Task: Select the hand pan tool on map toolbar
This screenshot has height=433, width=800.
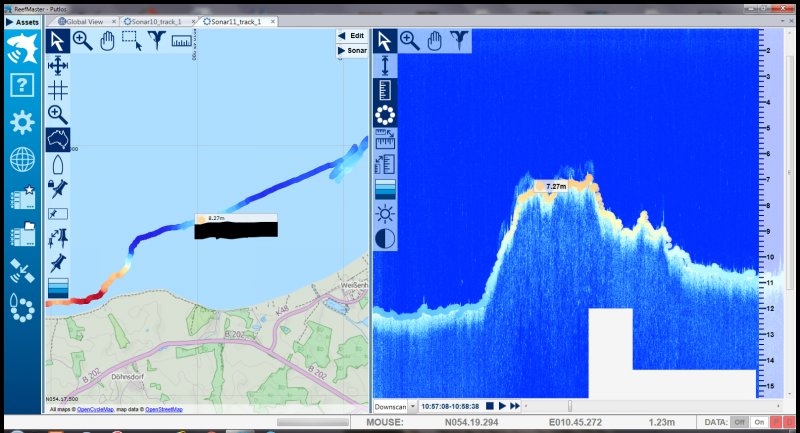Action: [108, 40]
